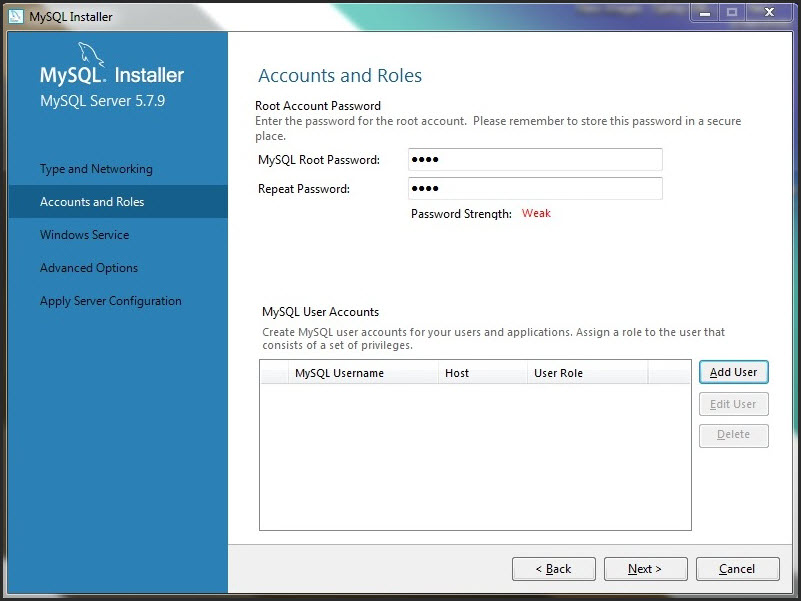This screenshot has width=801, height=601.
Task: Sort by the MySQL Username column header
Action: [363, 373]
